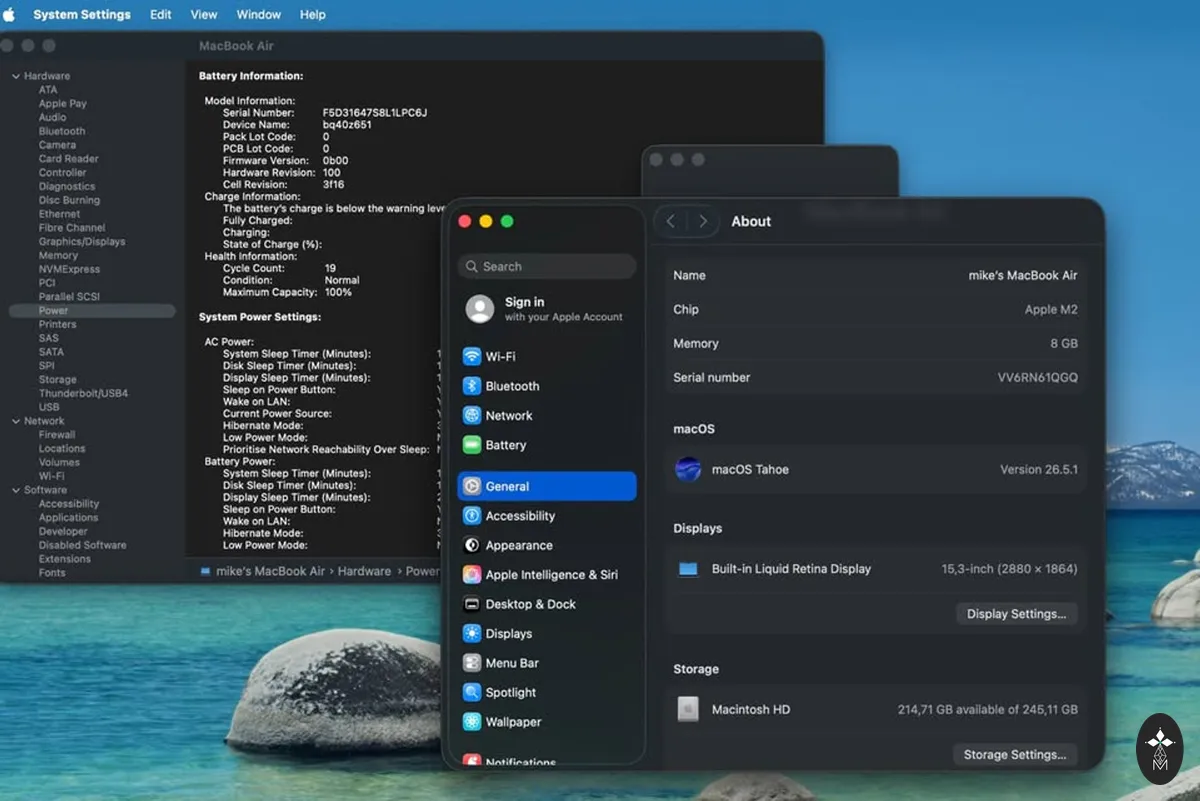Click the Storage Settings... button

(1015, 755)
